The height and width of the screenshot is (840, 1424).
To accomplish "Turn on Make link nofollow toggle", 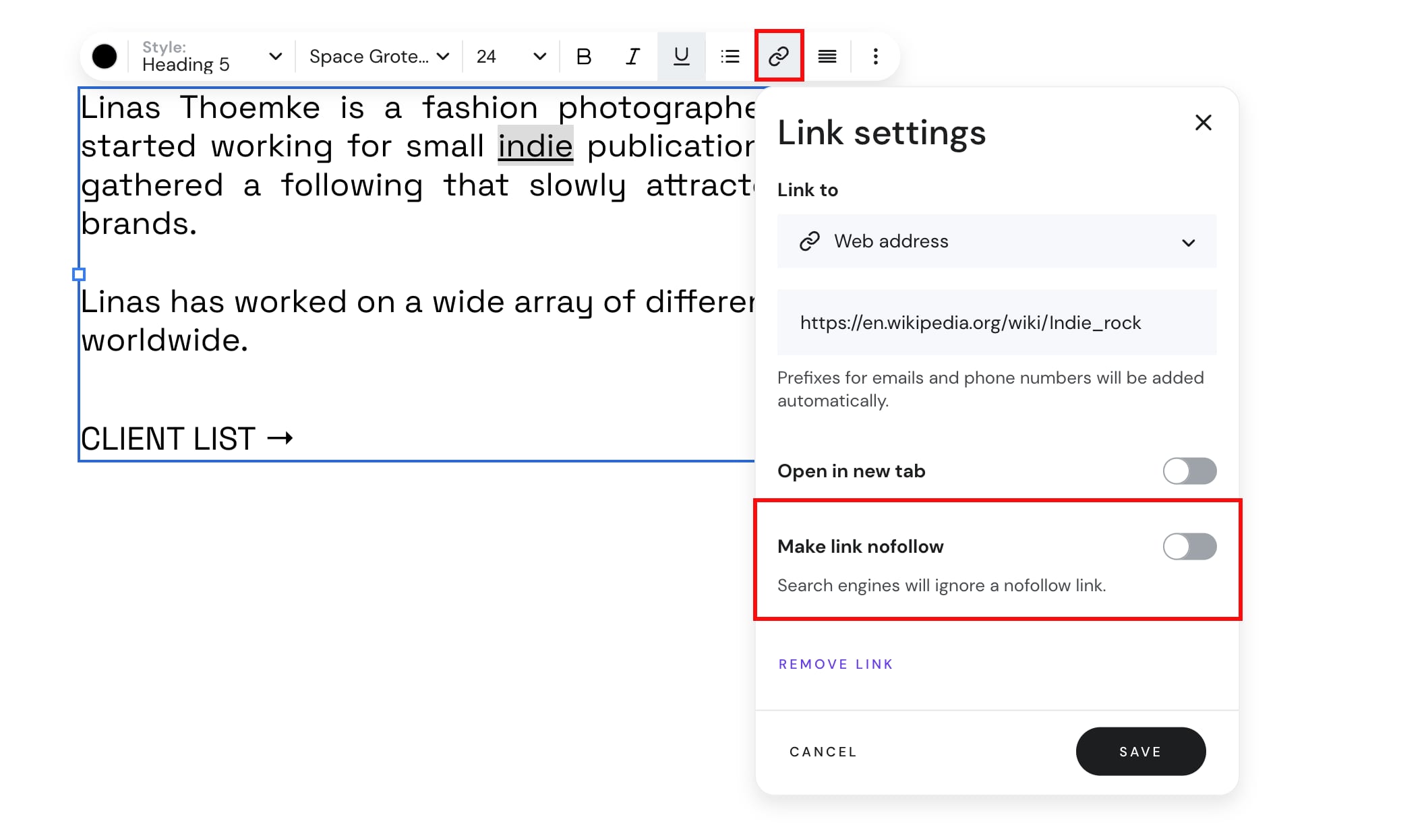I will (x=1189, y=546).
